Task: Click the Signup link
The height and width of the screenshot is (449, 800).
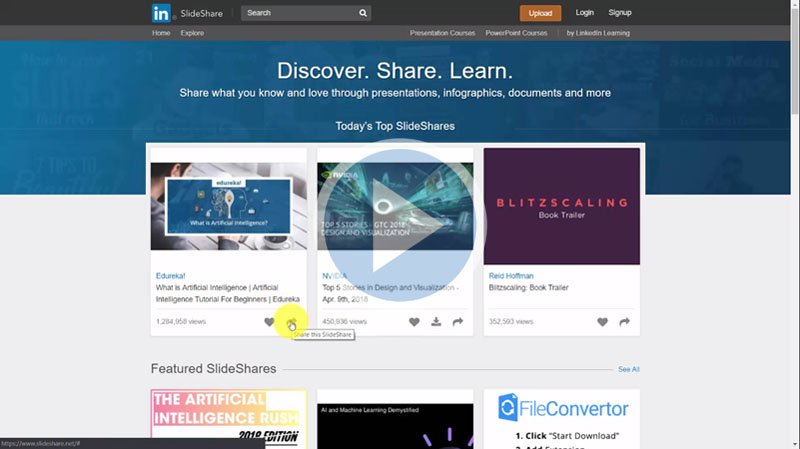Action: [x=620, y=13]
